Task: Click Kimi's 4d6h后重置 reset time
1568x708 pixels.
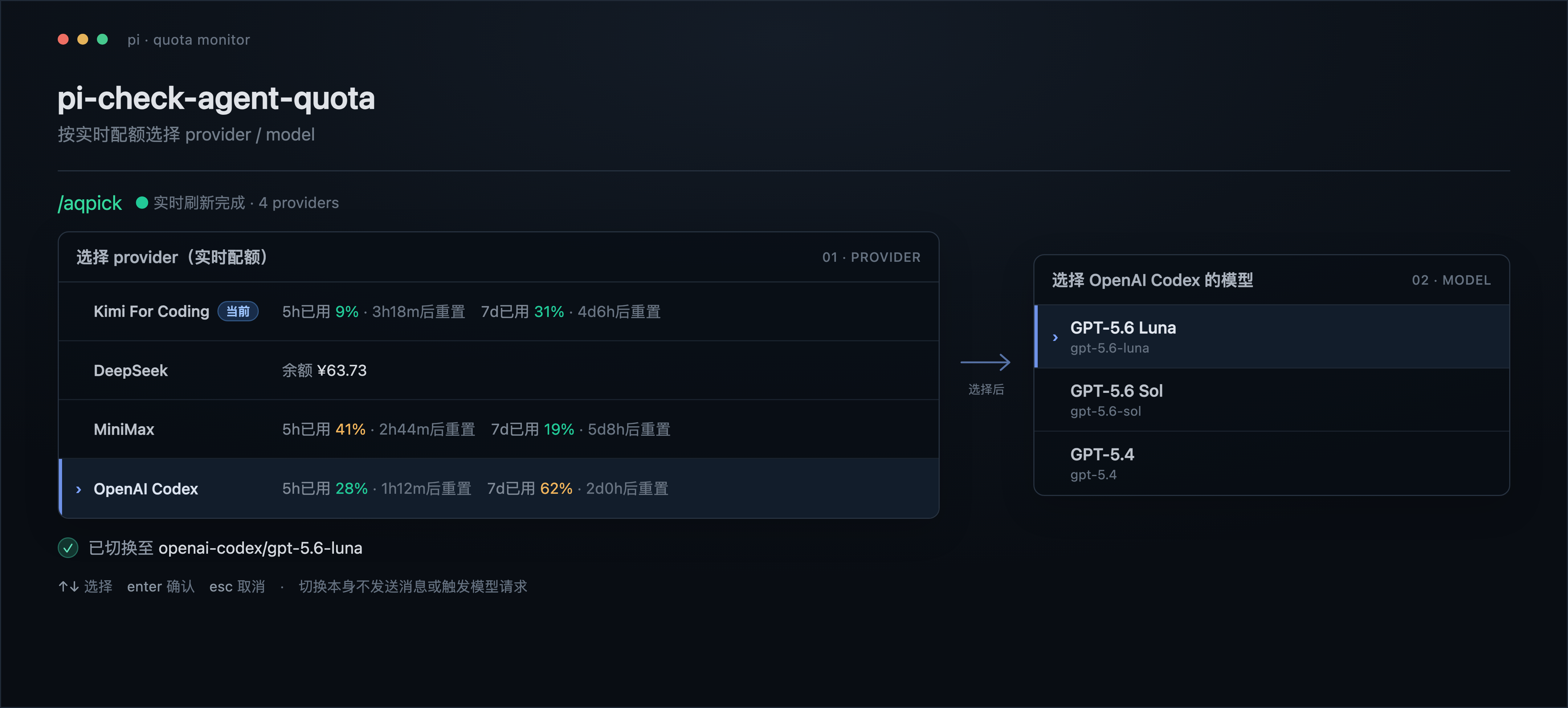Action: coord(619,312)
